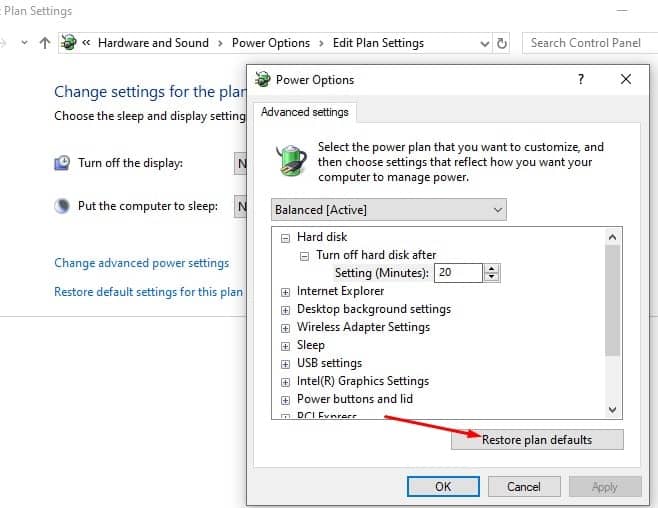
Task: Click the scroll up arrow in settings list
Action: point(613,237)
